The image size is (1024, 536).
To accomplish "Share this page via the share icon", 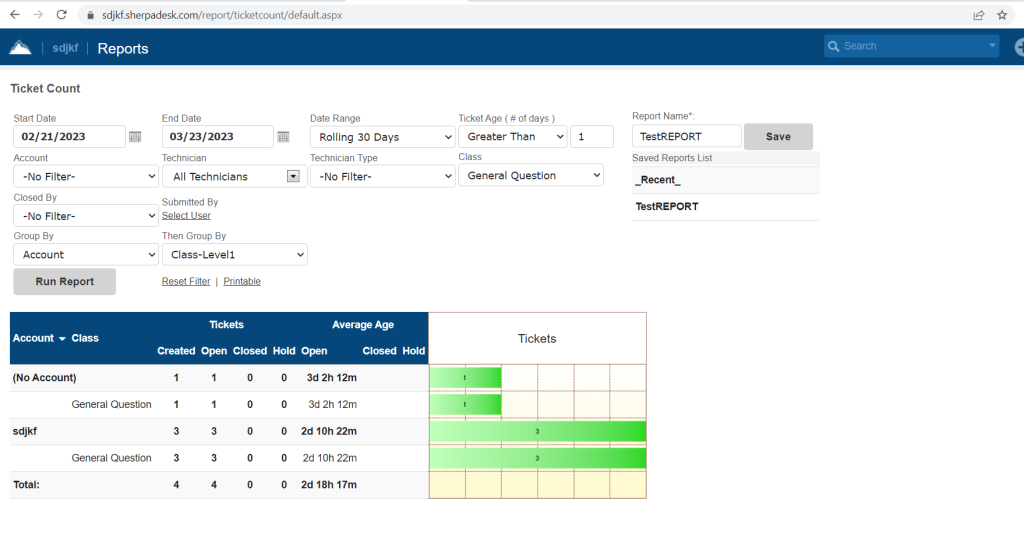I will pyautogui.click(x=978, y=15).
